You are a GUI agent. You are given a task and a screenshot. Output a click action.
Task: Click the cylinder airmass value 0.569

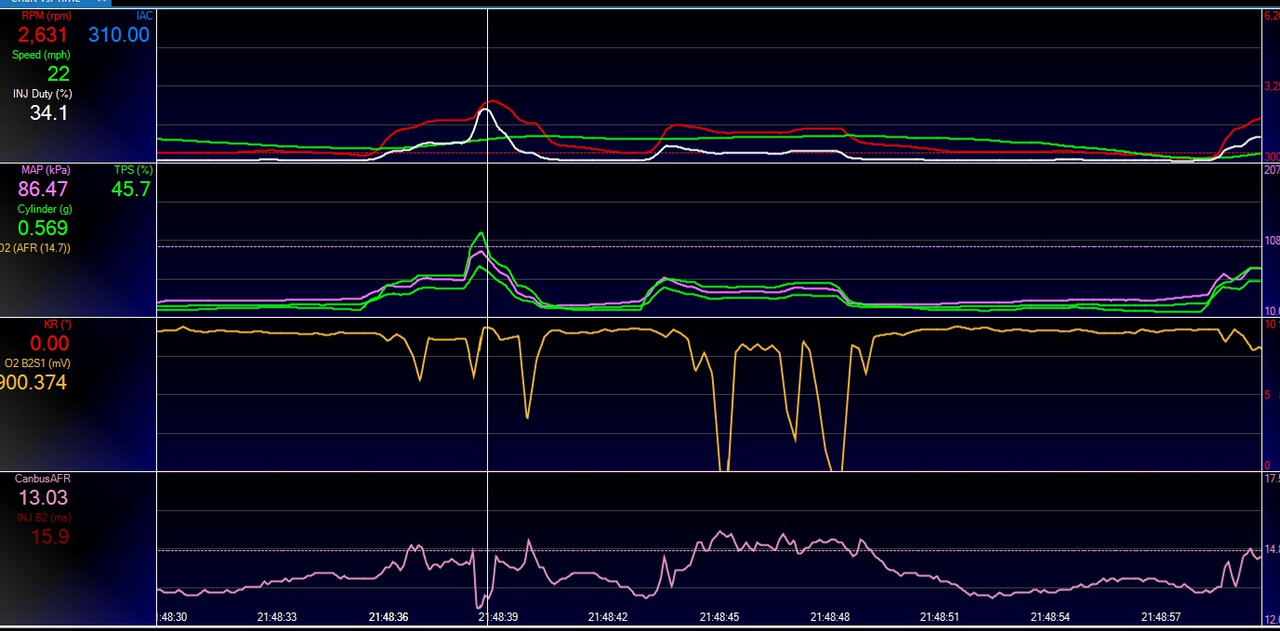pyautogui.click(x=43, y=228)
